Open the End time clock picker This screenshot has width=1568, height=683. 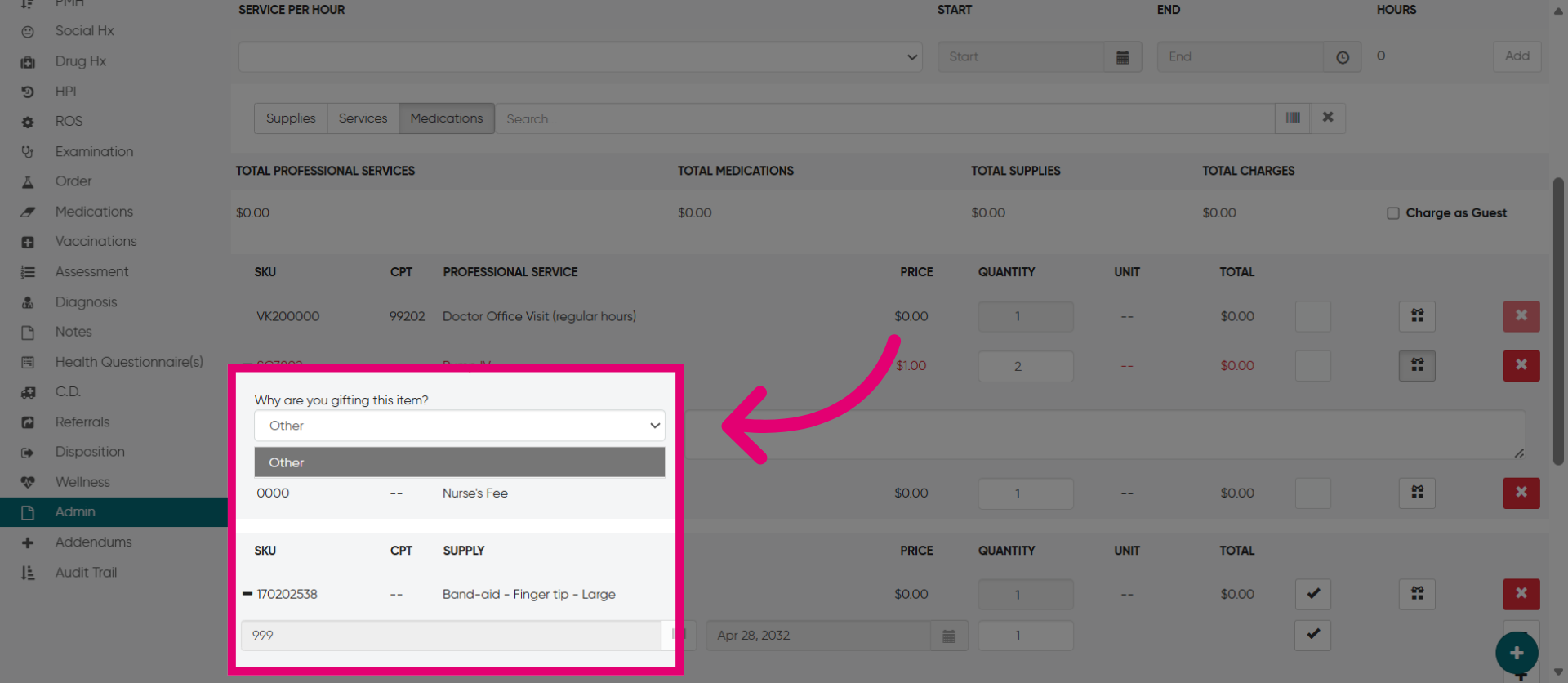click(1343, 57)
